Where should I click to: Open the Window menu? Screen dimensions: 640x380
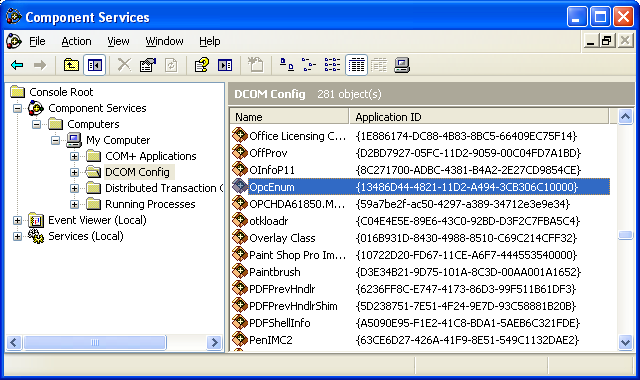(x=164, y=41)
